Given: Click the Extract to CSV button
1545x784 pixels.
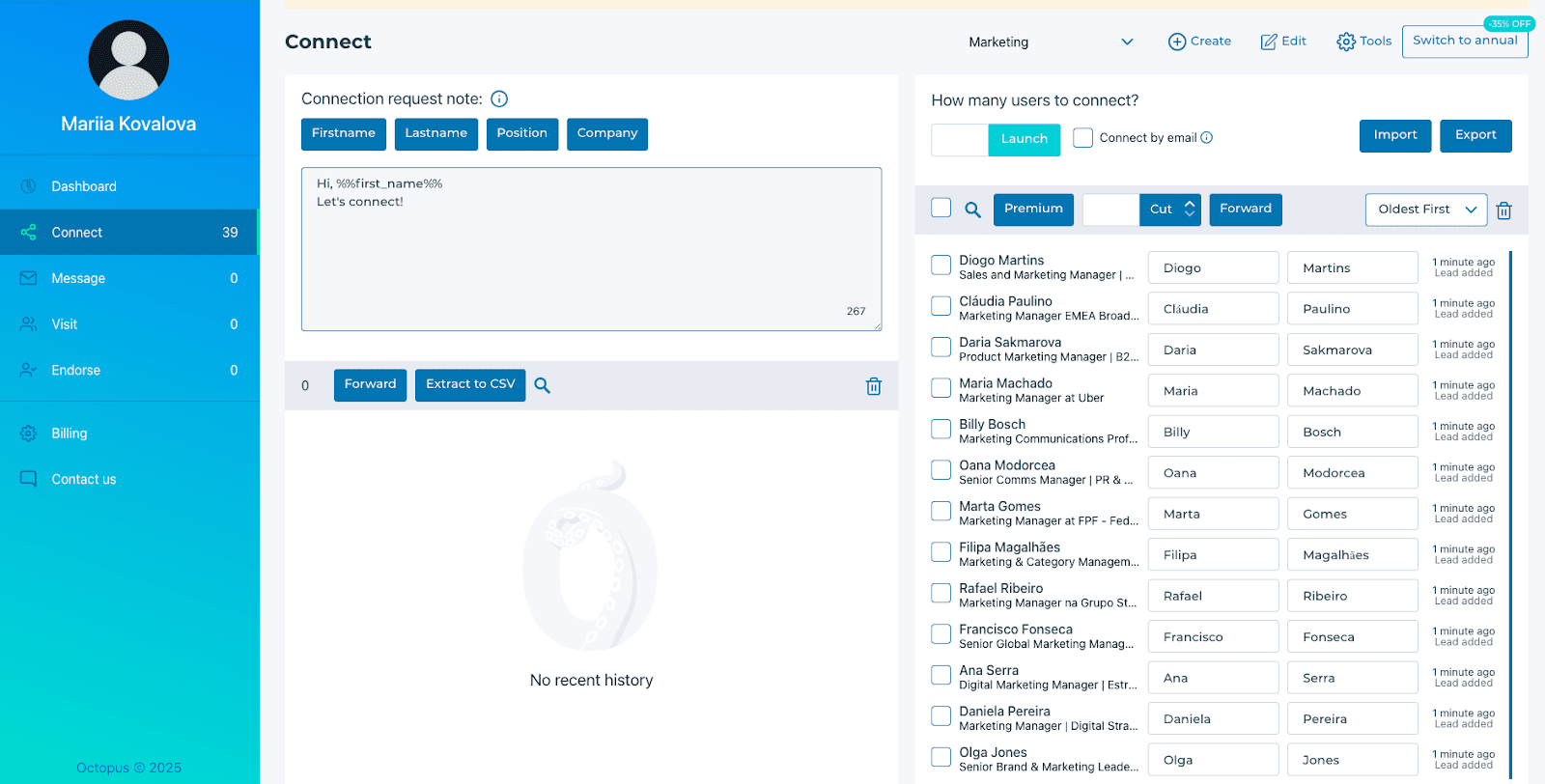Looking at the screenshot, I should coord(470,384).
